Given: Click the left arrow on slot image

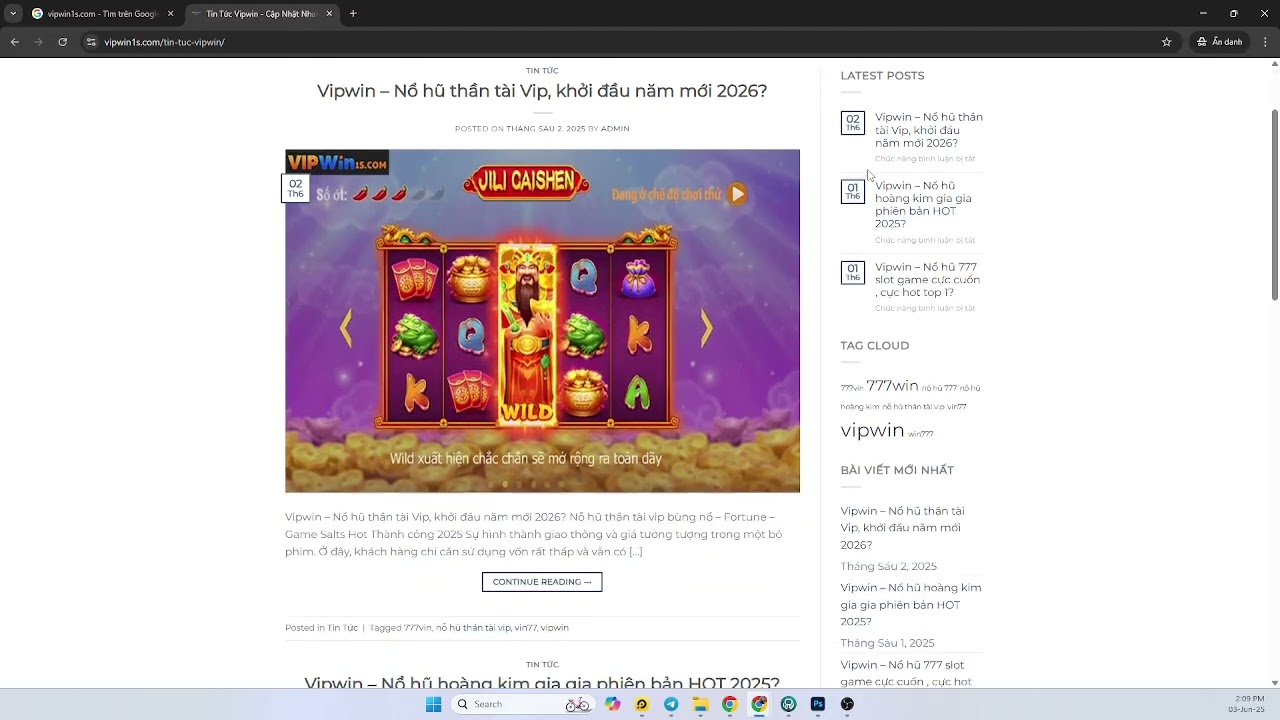Looking at the screenshot, I should [x=346, y=328].
